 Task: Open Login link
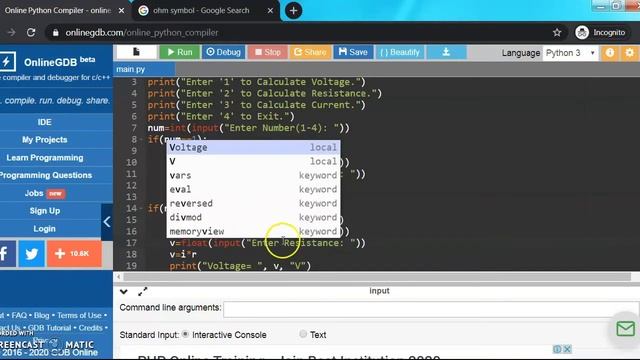click(44, 229)
